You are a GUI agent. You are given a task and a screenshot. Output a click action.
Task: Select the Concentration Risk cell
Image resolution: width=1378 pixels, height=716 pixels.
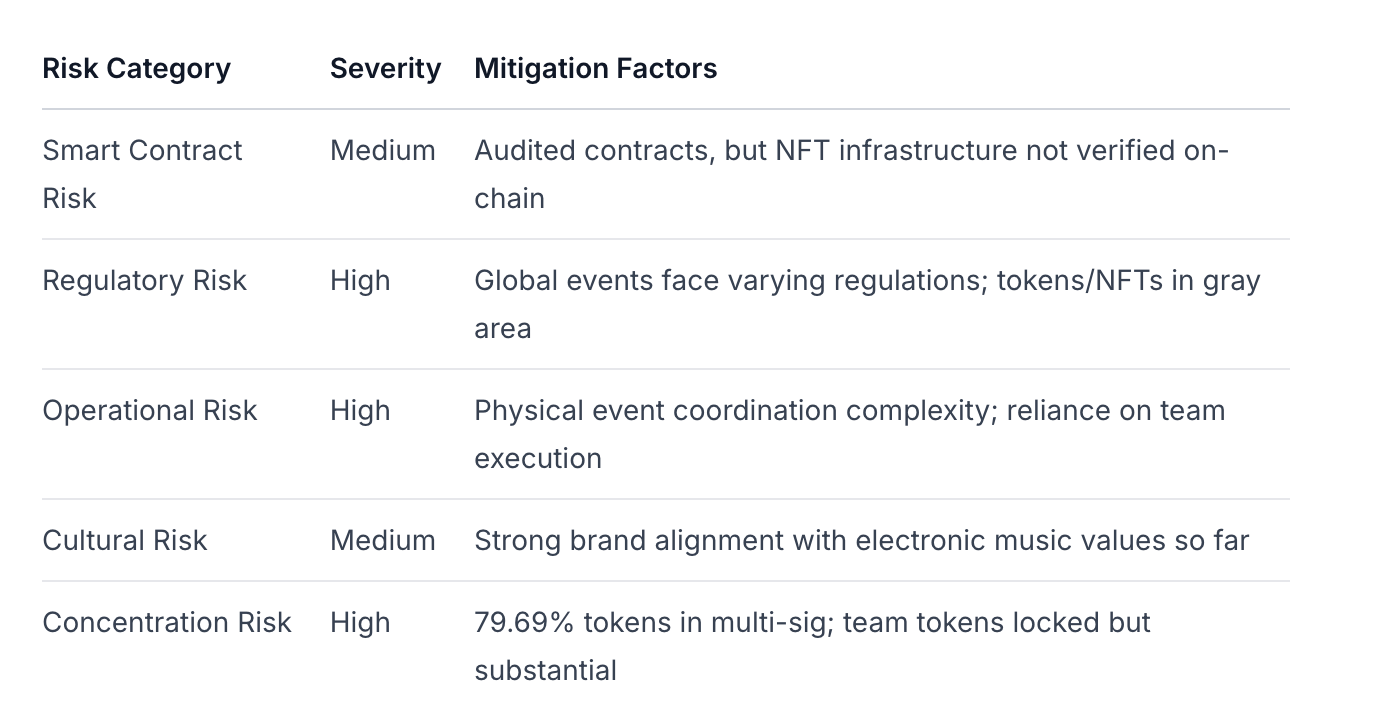[167, 622]
